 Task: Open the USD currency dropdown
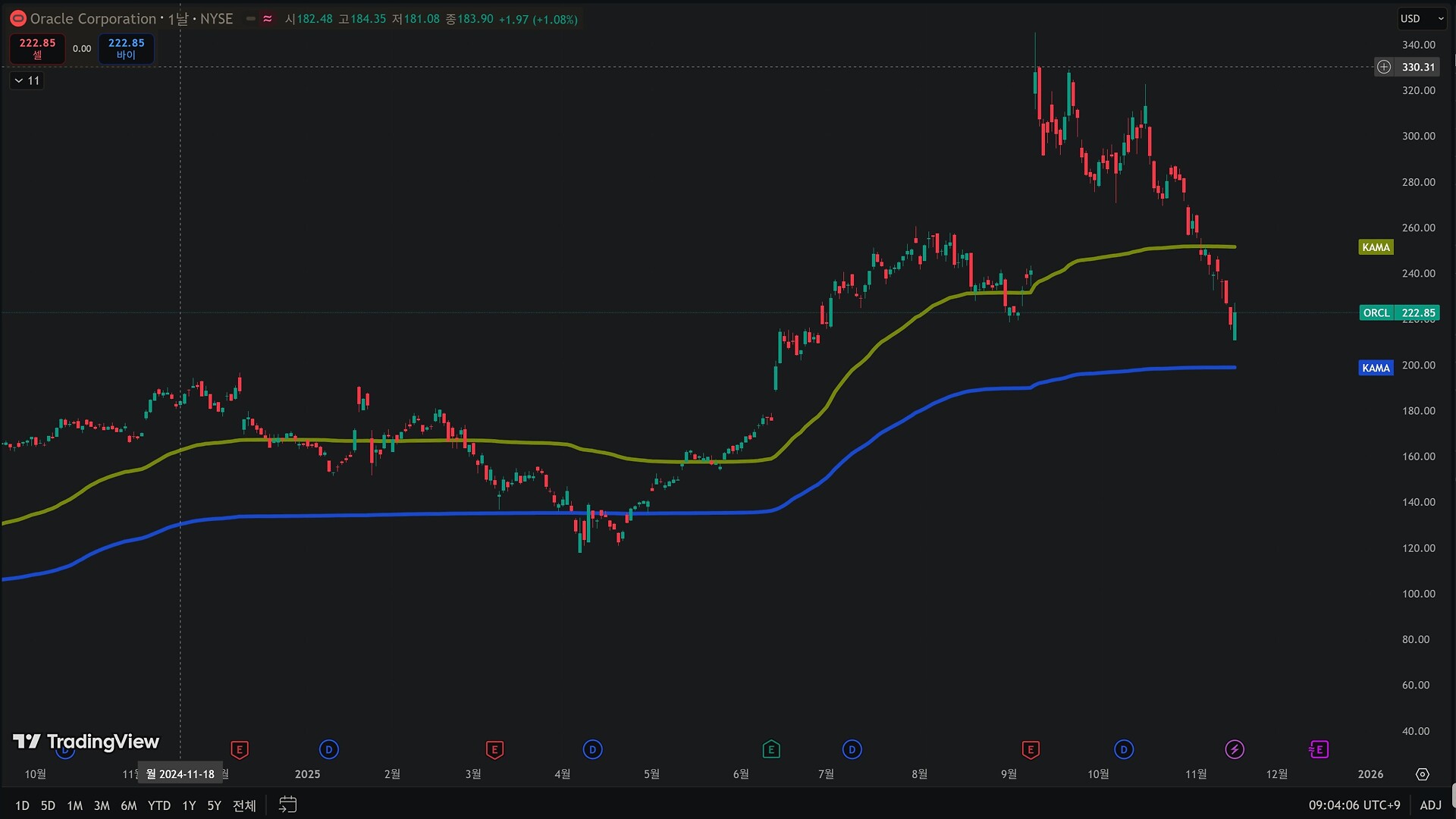coord(1421,19)
